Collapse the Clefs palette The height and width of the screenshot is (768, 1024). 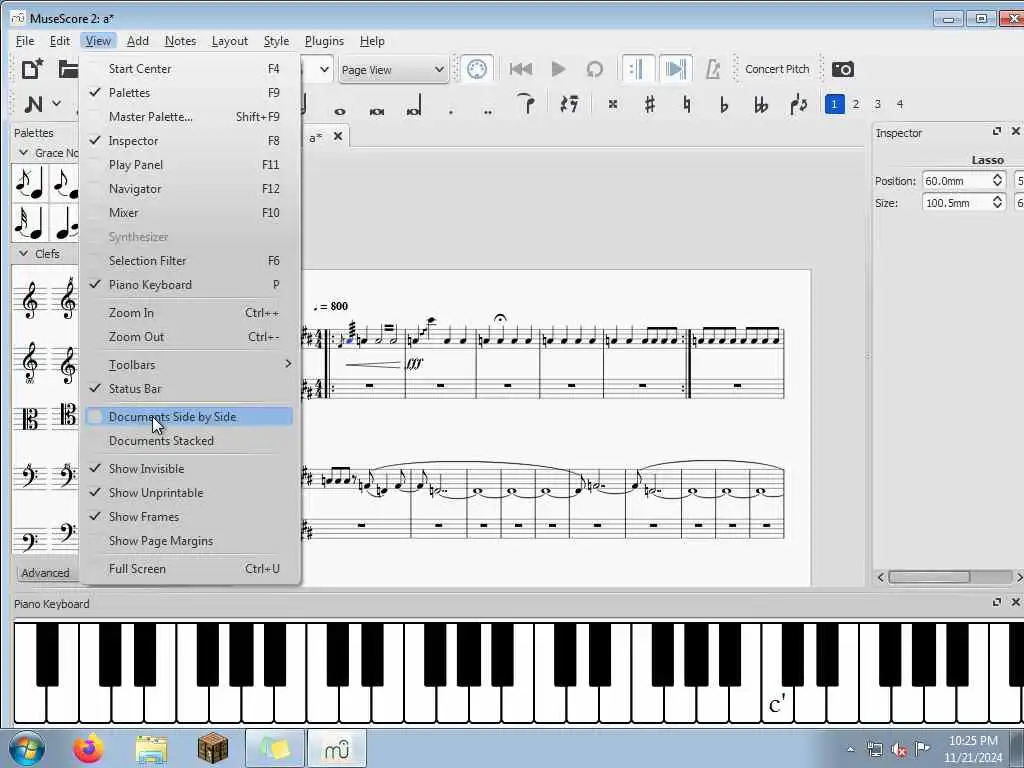24,253
